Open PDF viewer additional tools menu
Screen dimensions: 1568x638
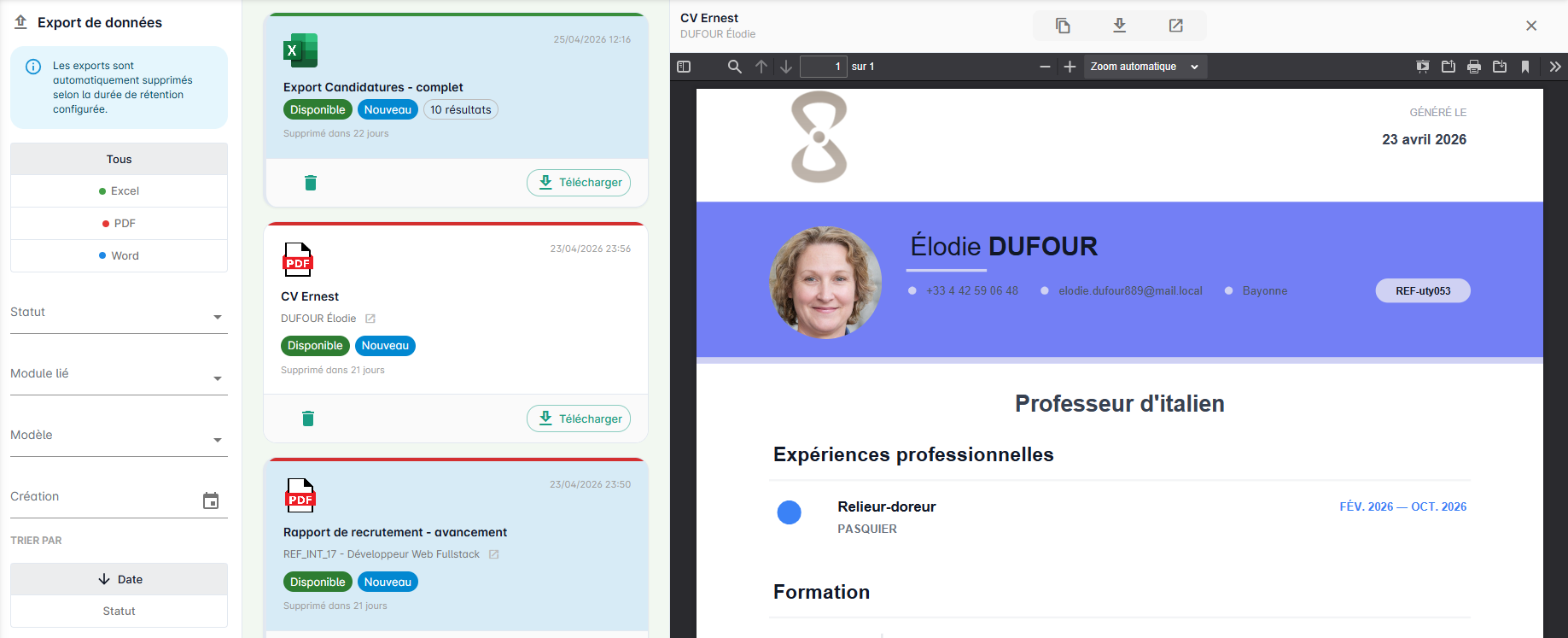click(x=1555, y=67)
